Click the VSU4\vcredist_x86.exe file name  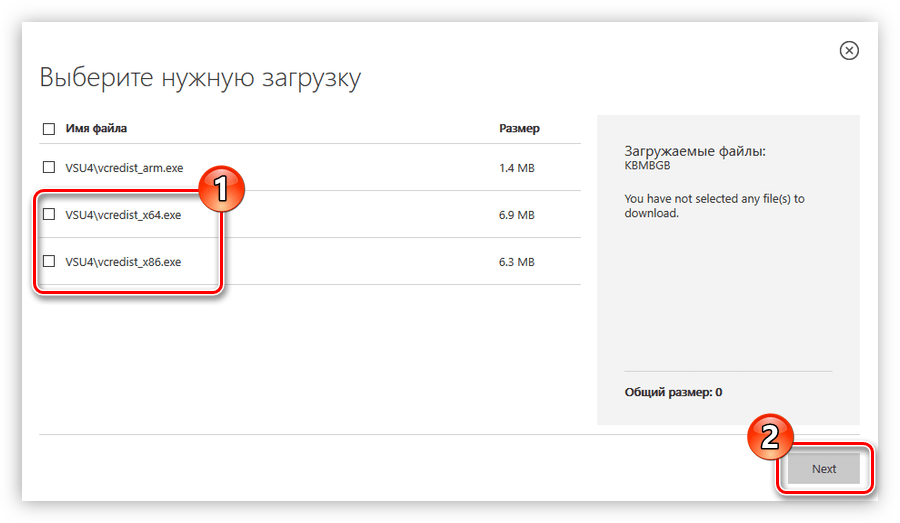[123, 262]
